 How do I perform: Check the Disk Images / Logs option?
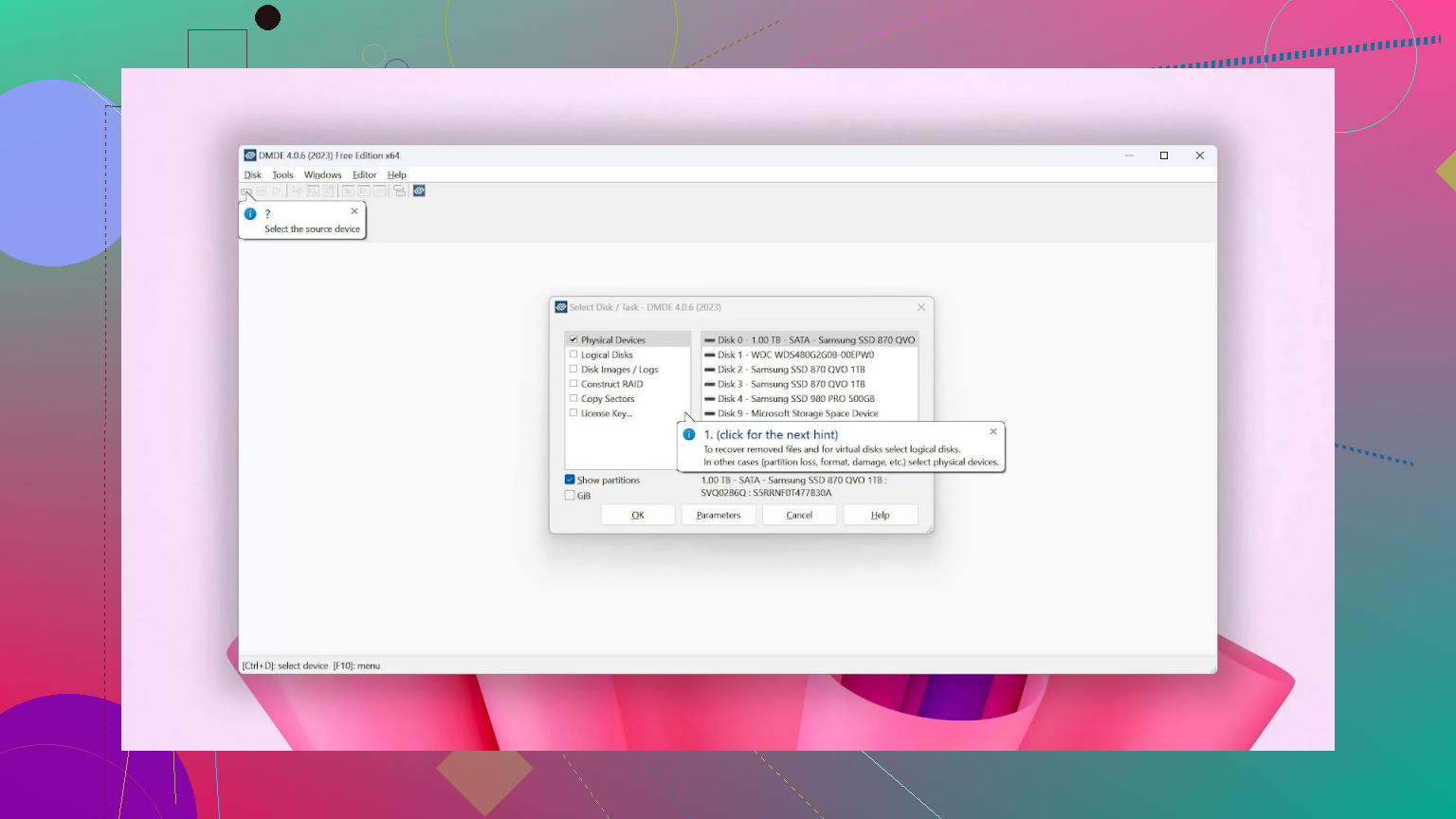tap(573, 369)
